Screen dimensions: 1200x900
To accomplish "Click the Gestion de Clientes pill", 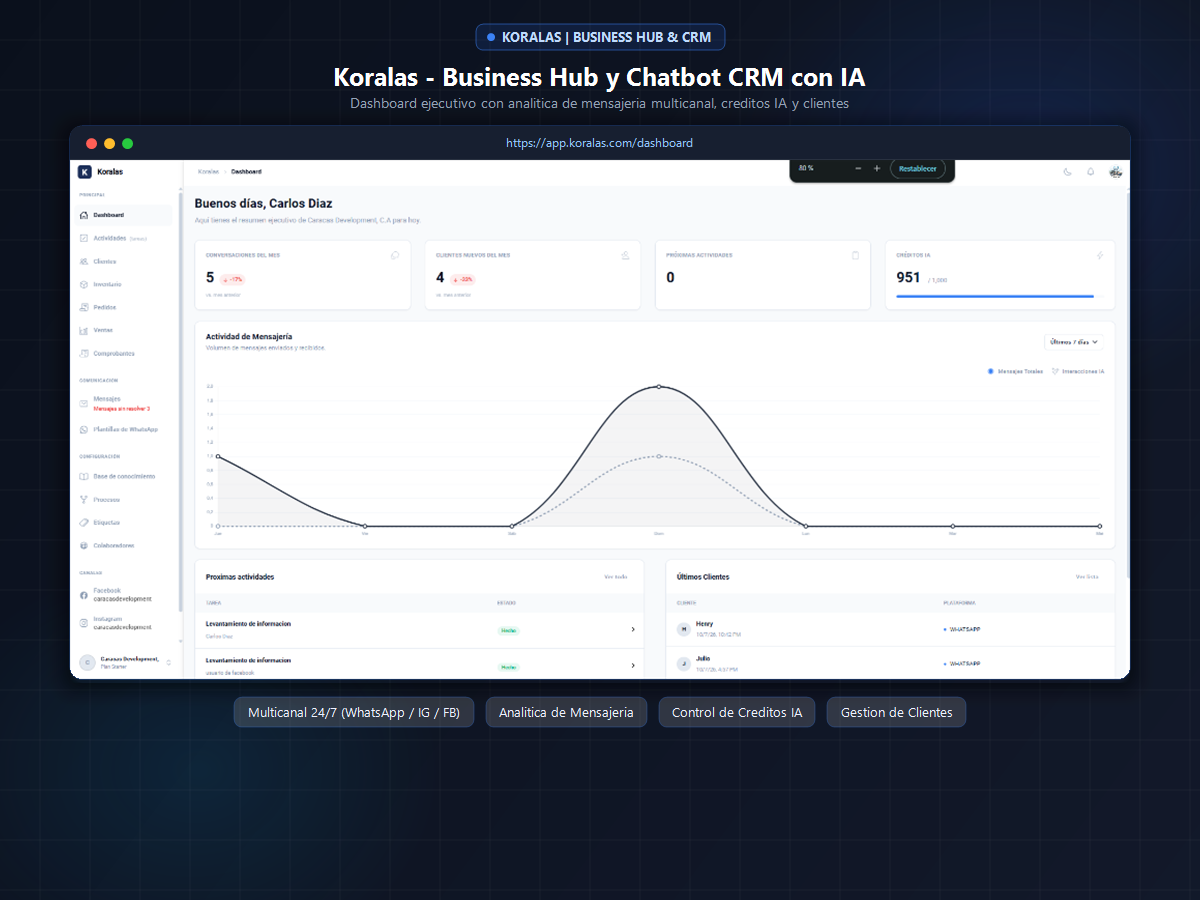I will click(896, 712).
